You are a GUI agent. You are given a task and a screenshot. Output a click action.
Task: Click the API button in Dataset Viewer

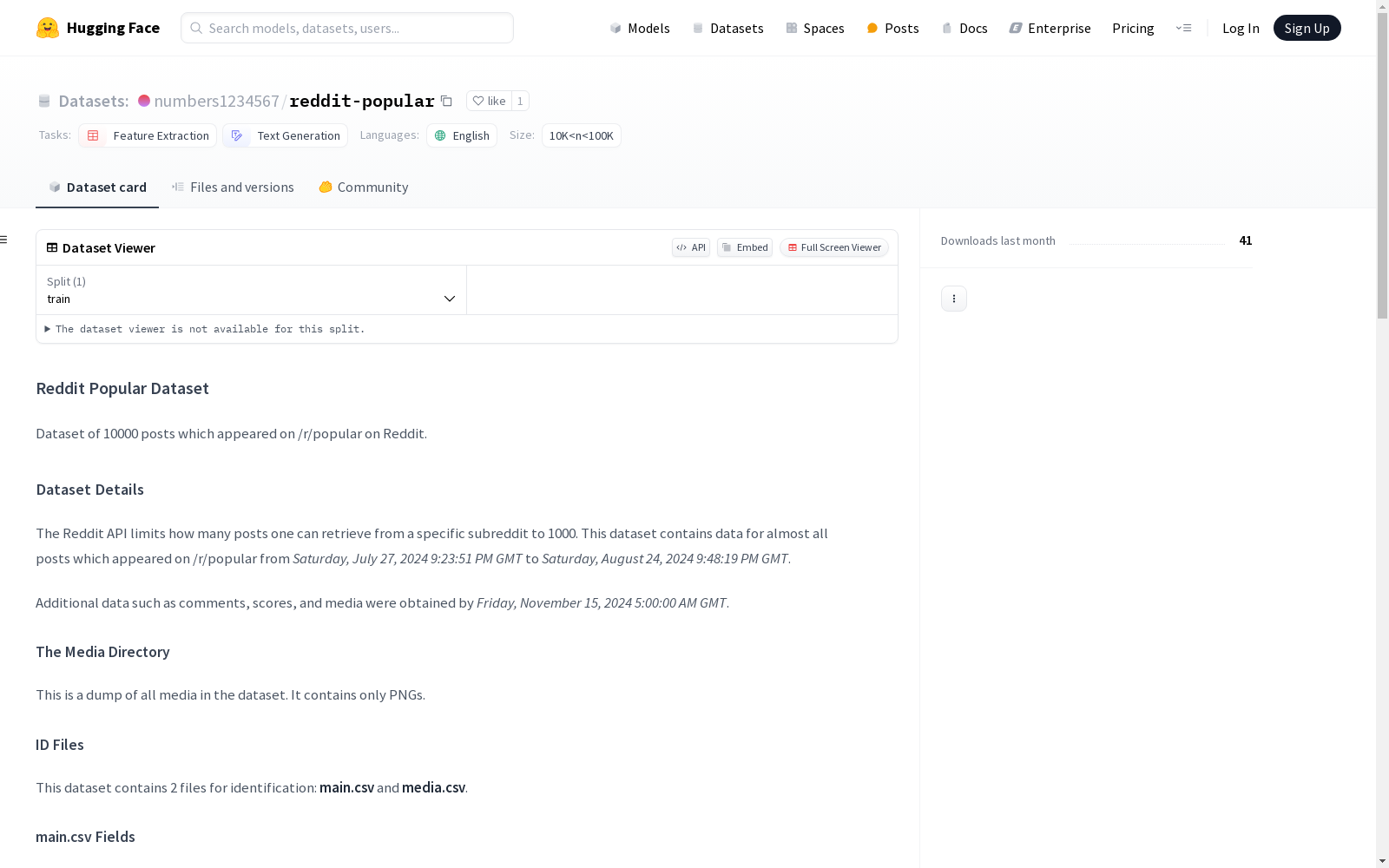(691, 247)
